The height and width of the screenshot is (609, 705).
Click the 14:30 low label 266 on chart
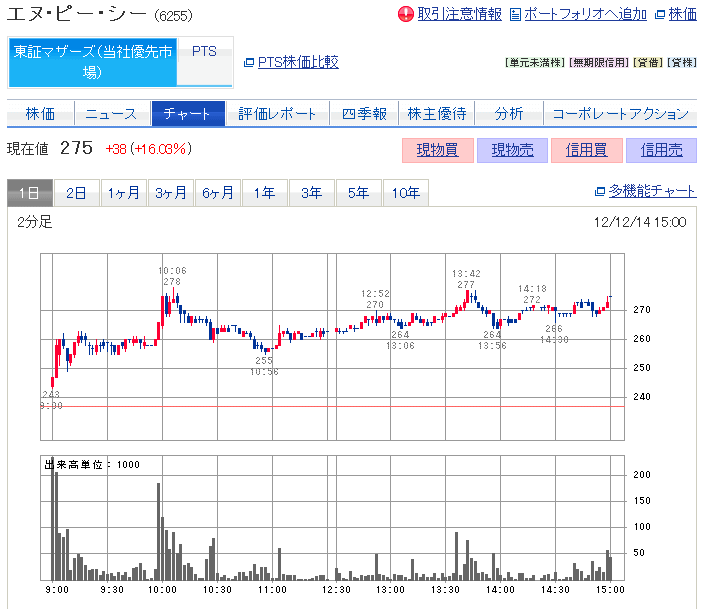tap(554, 334)
